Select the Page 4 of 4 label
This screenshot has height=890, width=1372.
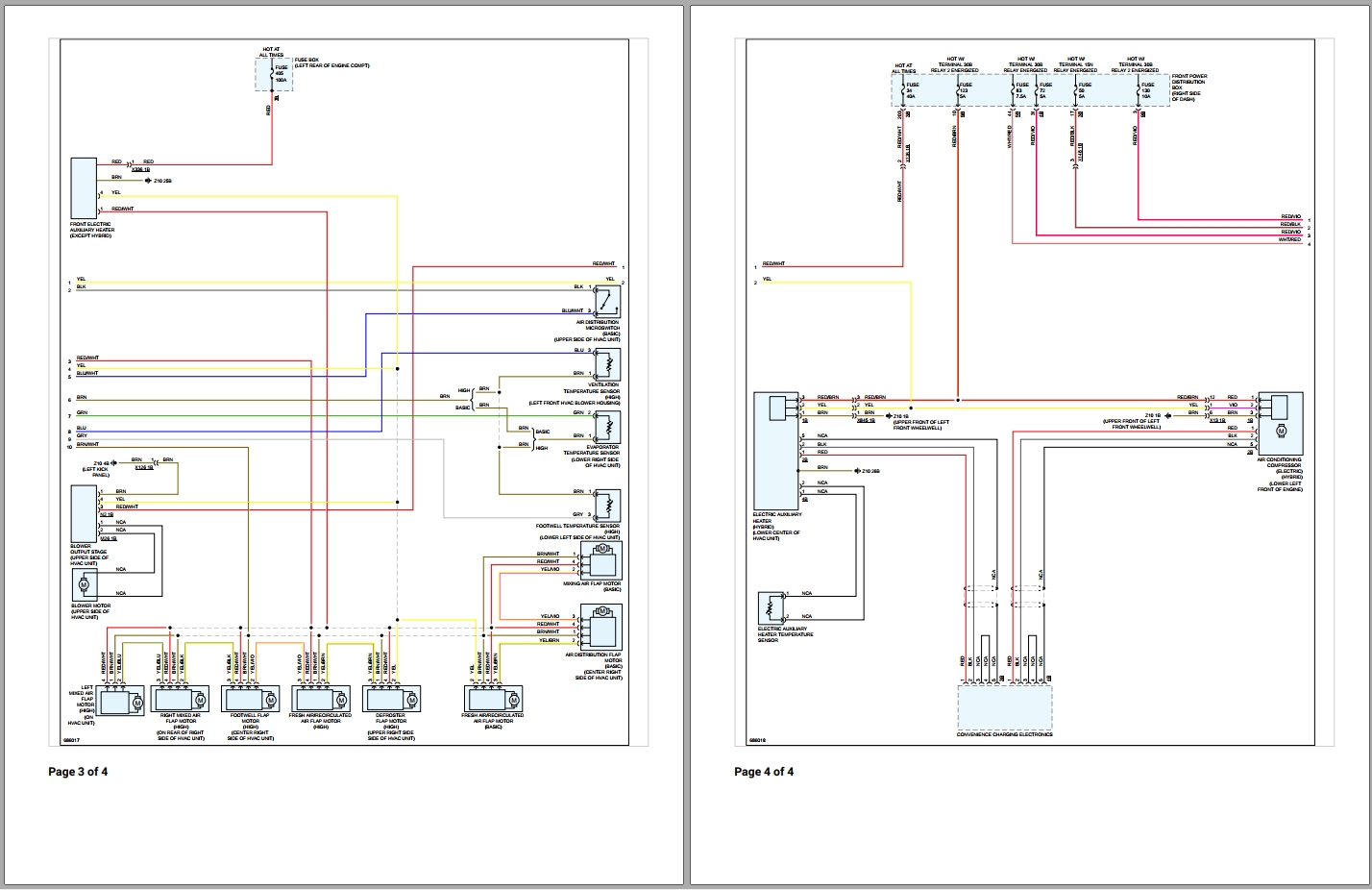tap(764, 771)
